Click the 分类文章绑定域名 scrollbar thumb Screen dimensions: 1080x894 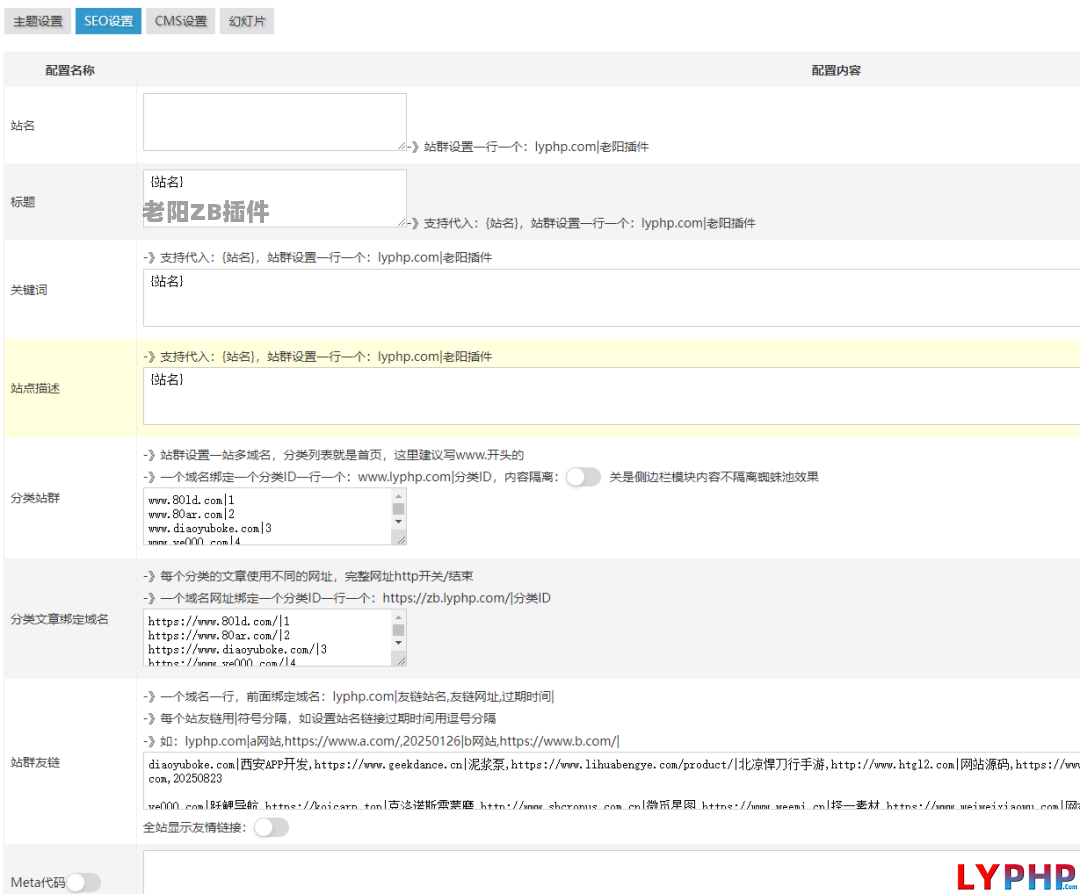pos(398,630)
